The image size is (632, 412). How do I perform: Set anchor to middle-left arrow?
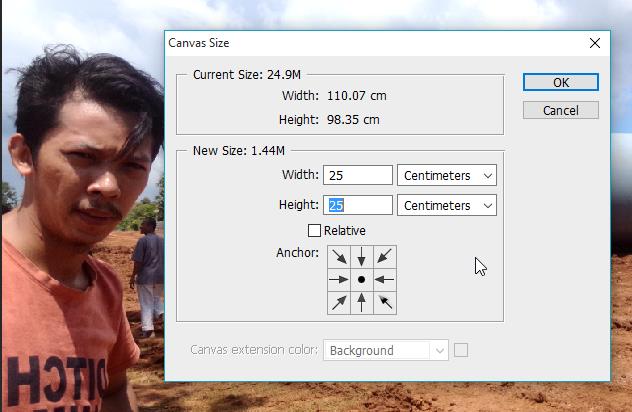[x=339, y=279]
